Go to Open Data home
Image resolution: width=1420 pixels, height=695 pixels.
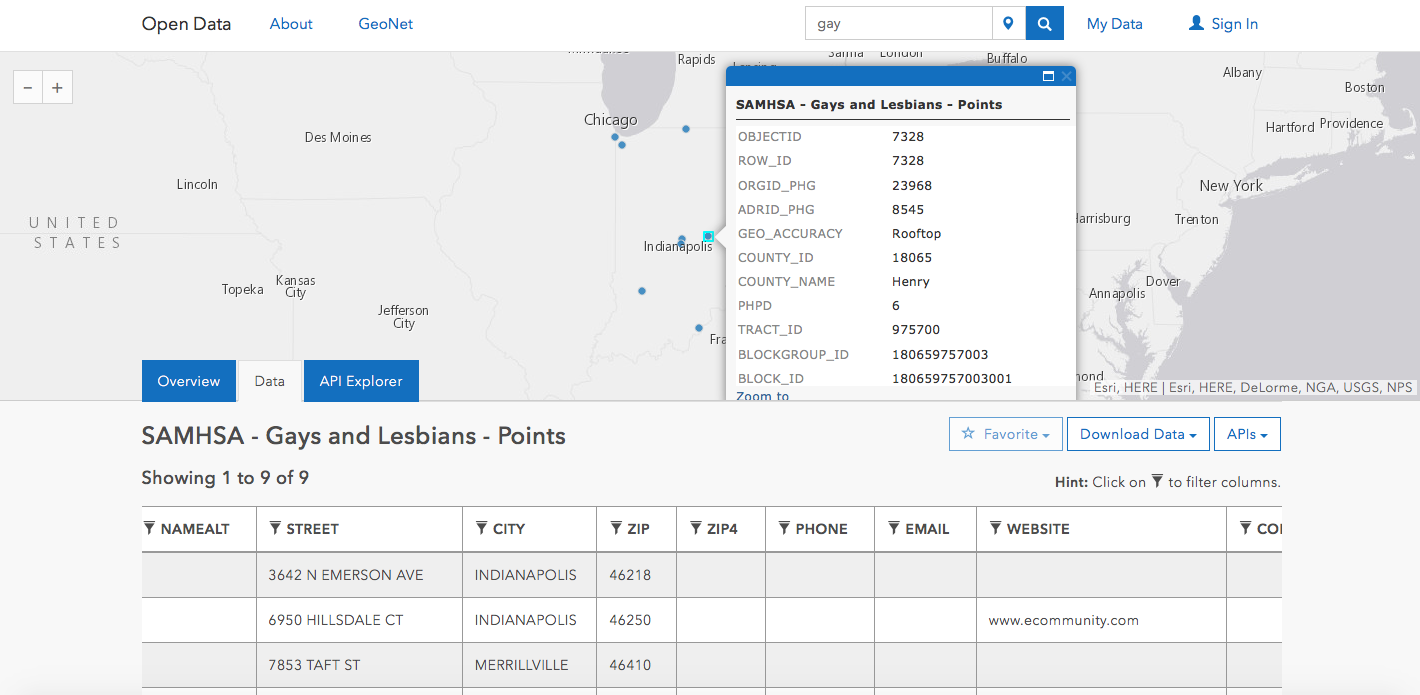tap(186, 24)
